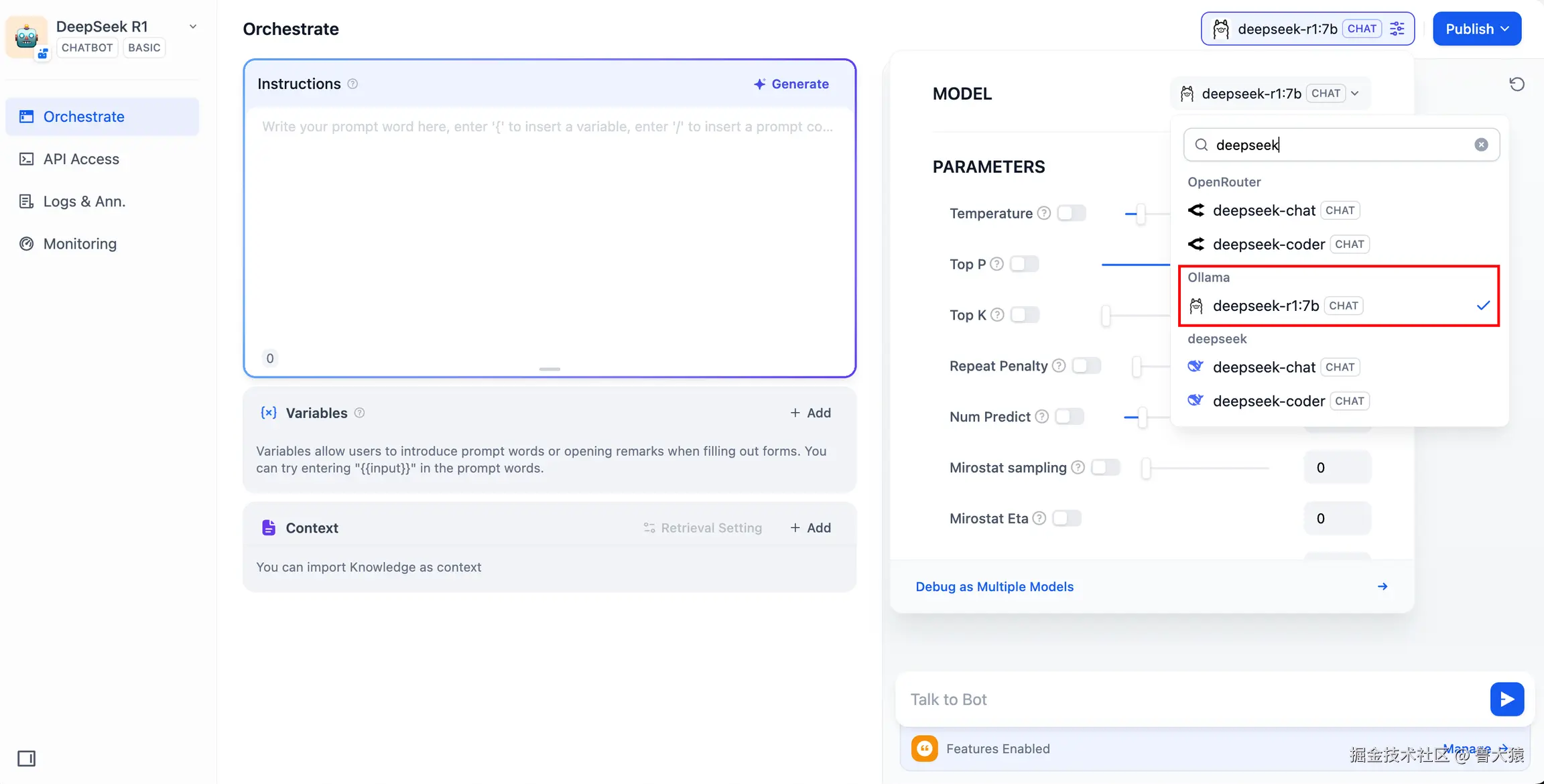Toggle the bottom-left sidebar collapse icon
The image size is (1544, 784).
[x=27, y=759]
